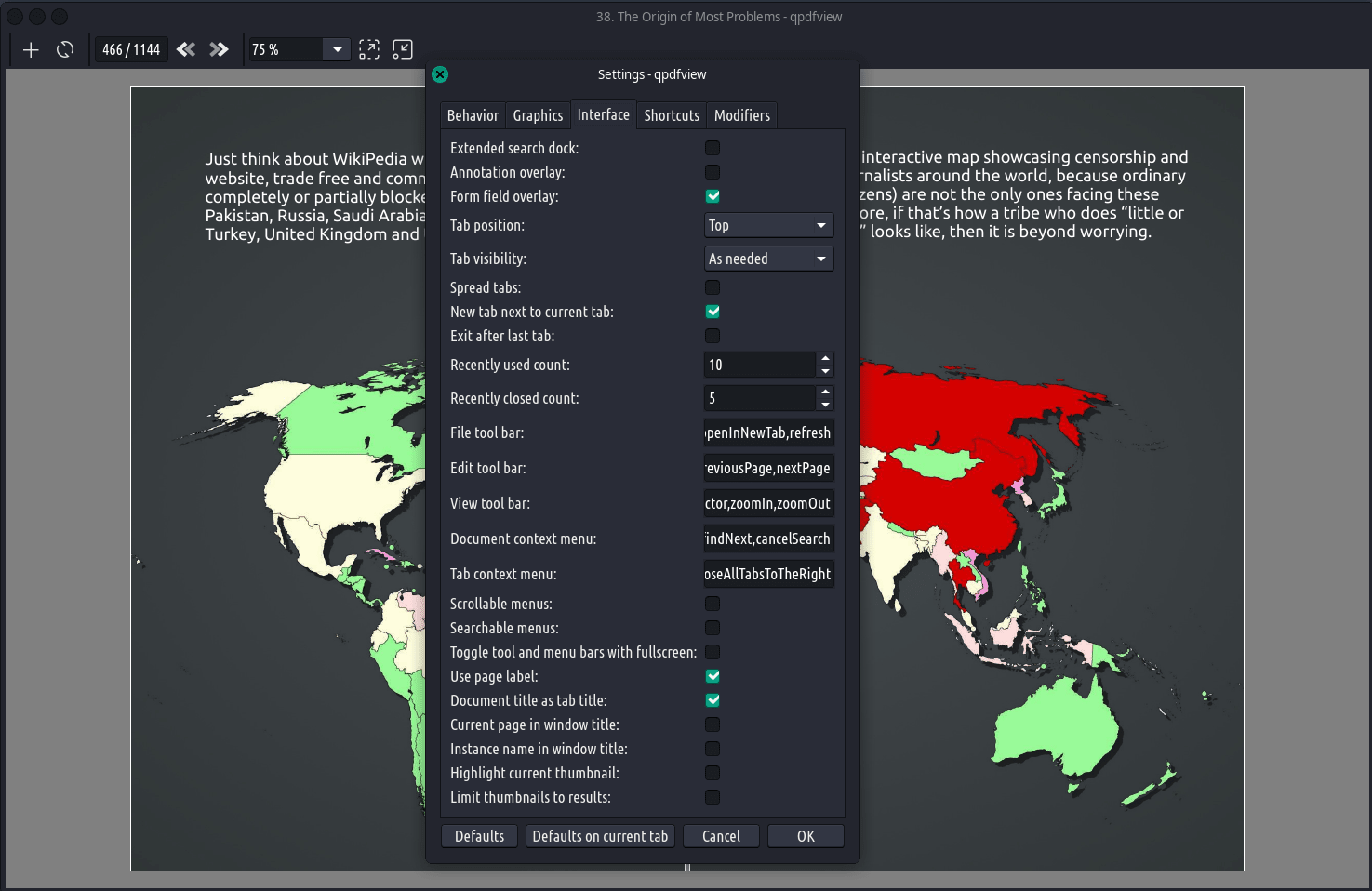Enable the Annotation overlay checkbox
1372x891 pixels.
click(x=713, y=172)
